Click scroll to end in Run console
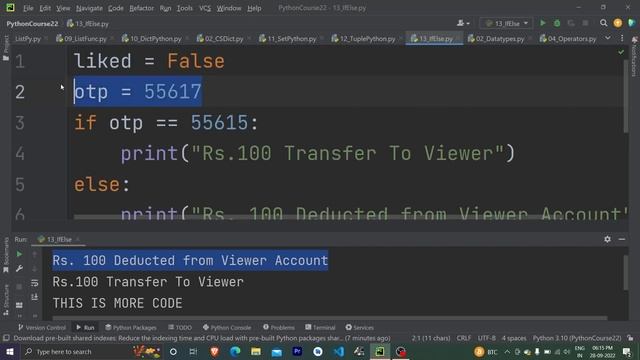Image resolution: width=640 pixels, height=360 pixels. pos(35,297)
